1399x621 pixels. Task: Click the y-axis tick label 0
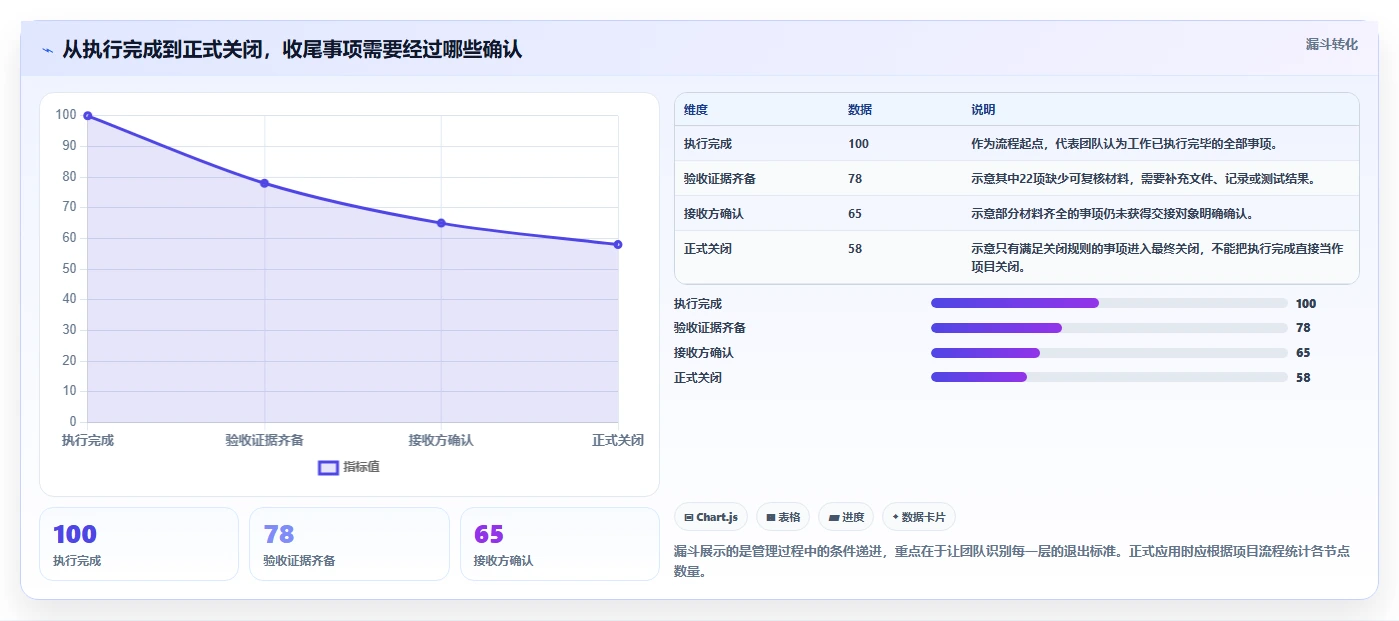tap(73, 422)
